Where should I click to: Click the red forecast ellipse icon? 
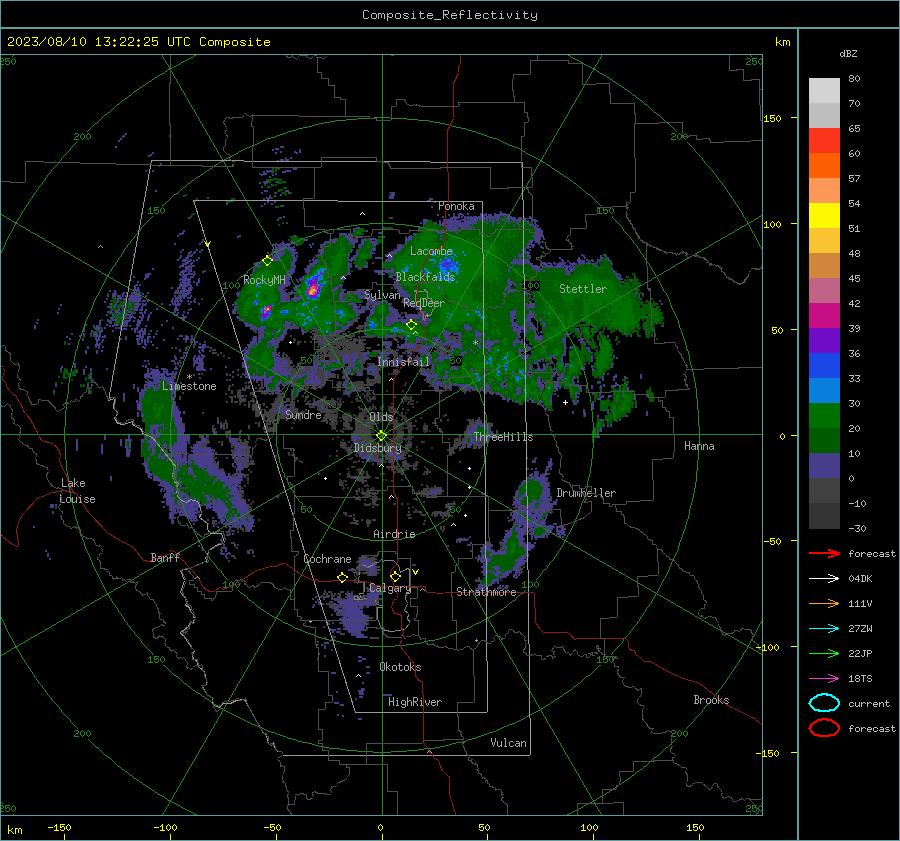click(x=824, y=728)
